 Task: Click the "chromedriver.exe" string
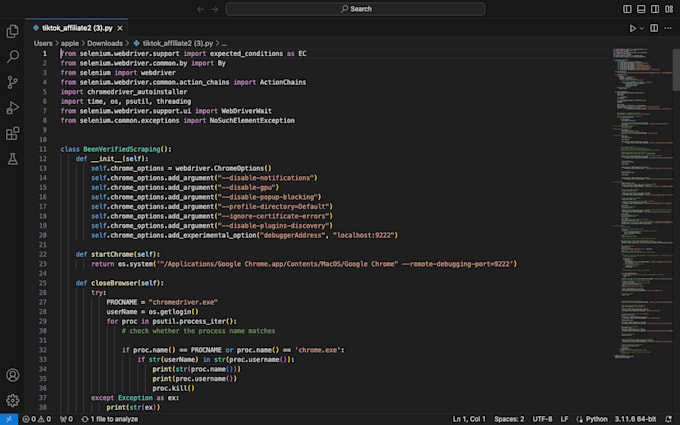pyautogui.click(x=183, y=302)
